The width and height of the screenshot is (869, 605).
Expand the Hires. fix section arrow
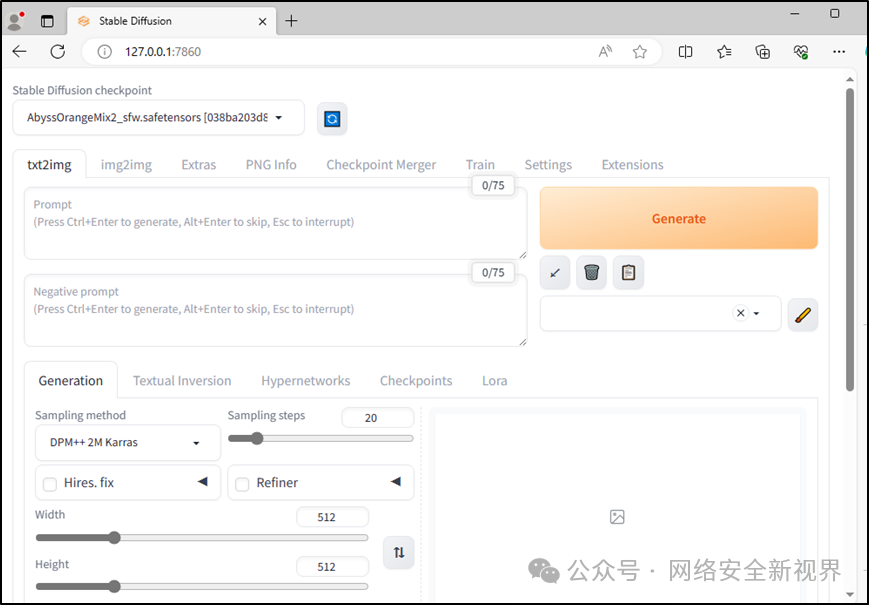coord(203,481)
